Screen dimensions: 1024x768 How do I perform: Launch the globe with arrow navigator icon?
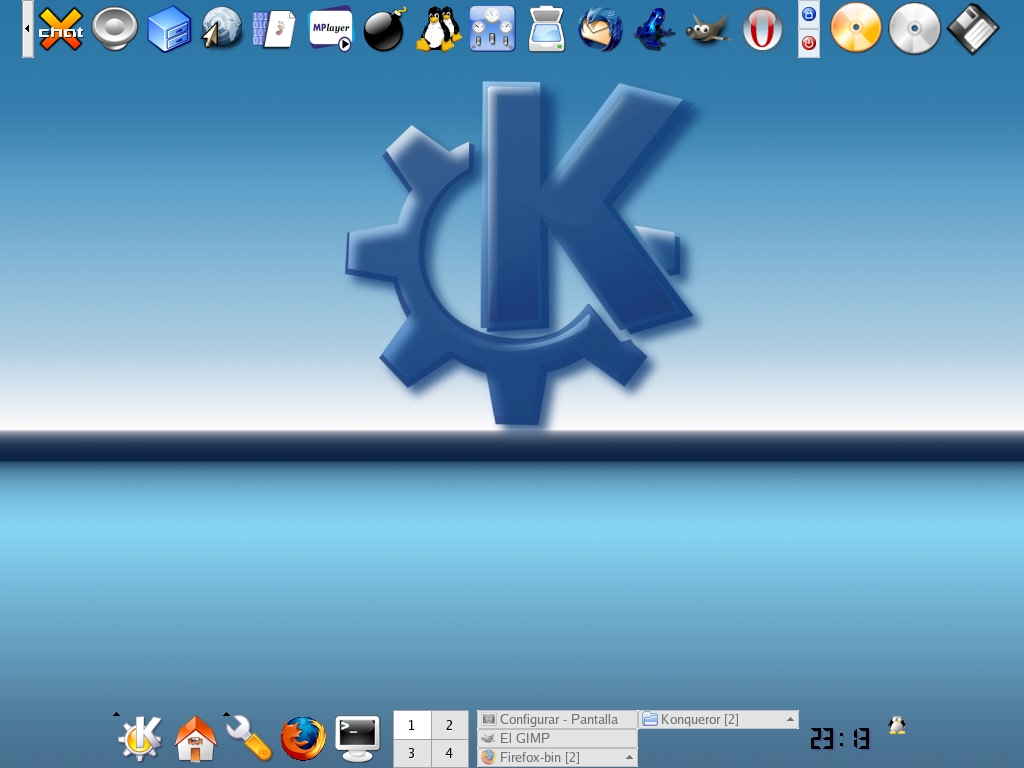[x=221, y=27]
